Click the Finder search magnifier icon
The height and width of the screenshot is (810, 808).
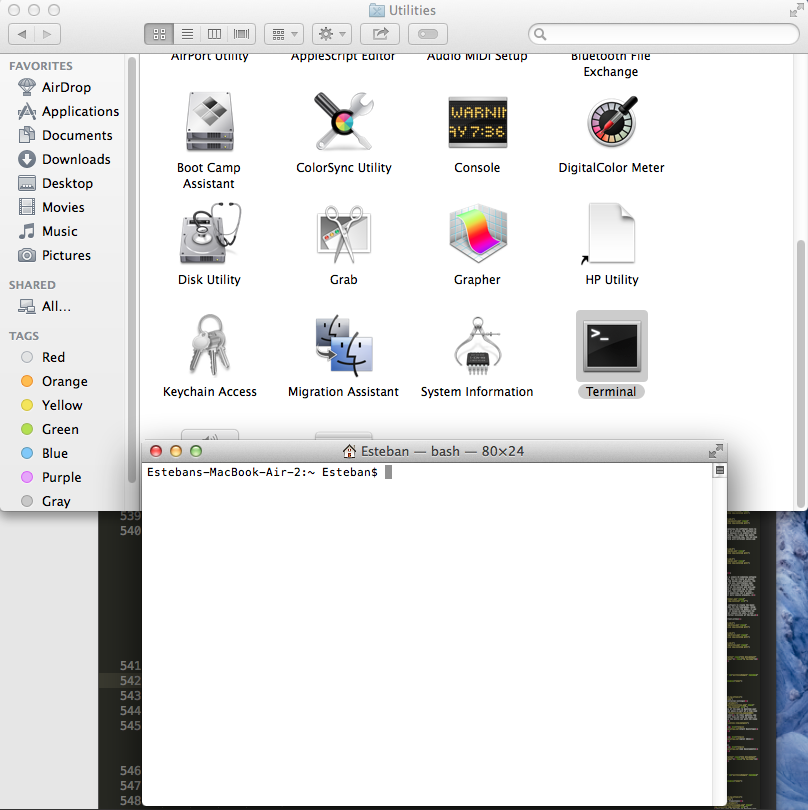click(540, 34)
